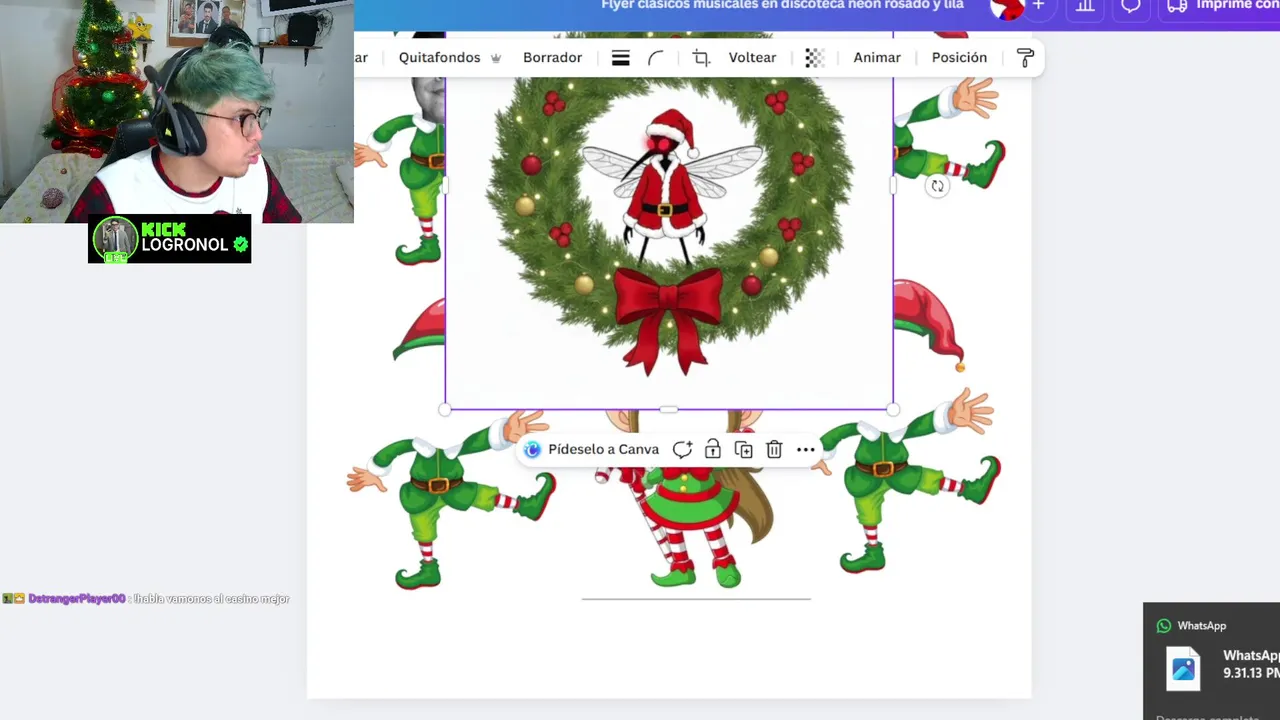Open border style lines icon
The width and height of the screenshot is (1280, 720).
pyautogui.click(x=620, y=58)
